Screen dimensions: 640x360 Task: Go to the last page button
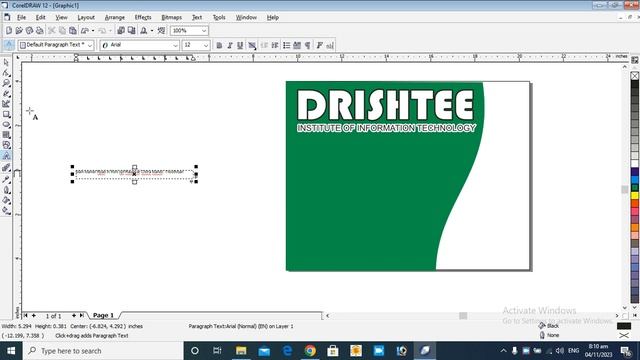tap(82, 316)
